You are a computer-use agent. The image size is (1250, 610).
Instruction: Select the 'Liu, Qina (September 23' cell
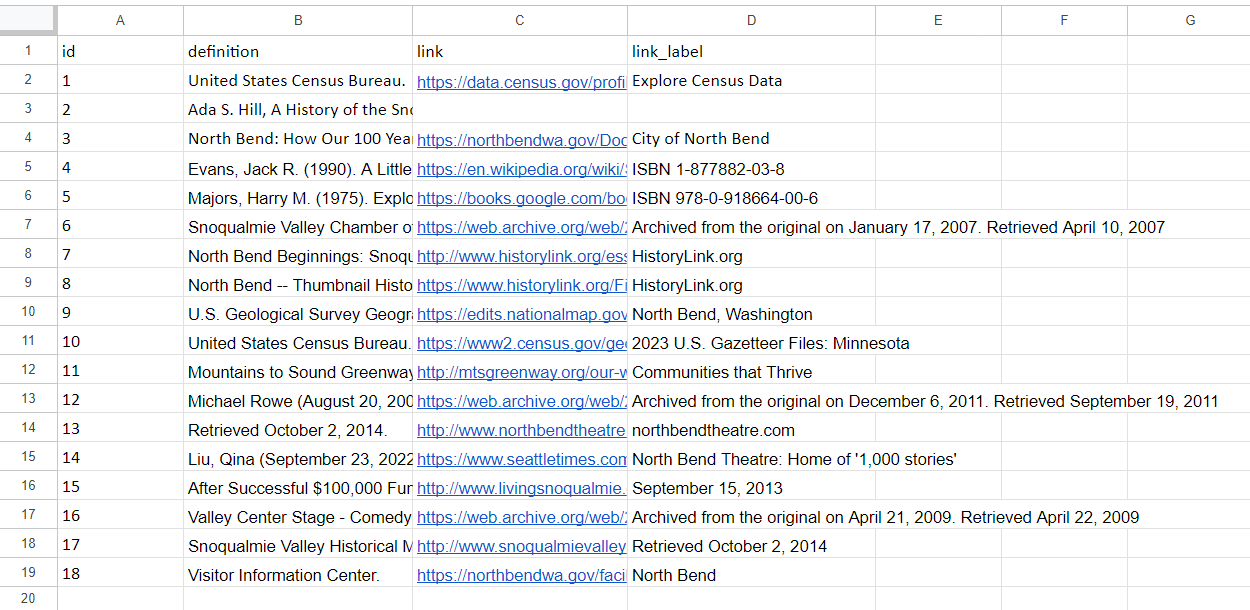pyautogui.click(x=298, y=458)
